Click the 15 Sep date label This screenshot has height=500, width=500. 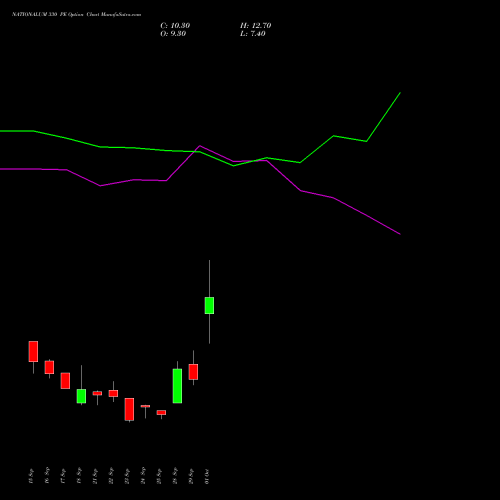31,476
